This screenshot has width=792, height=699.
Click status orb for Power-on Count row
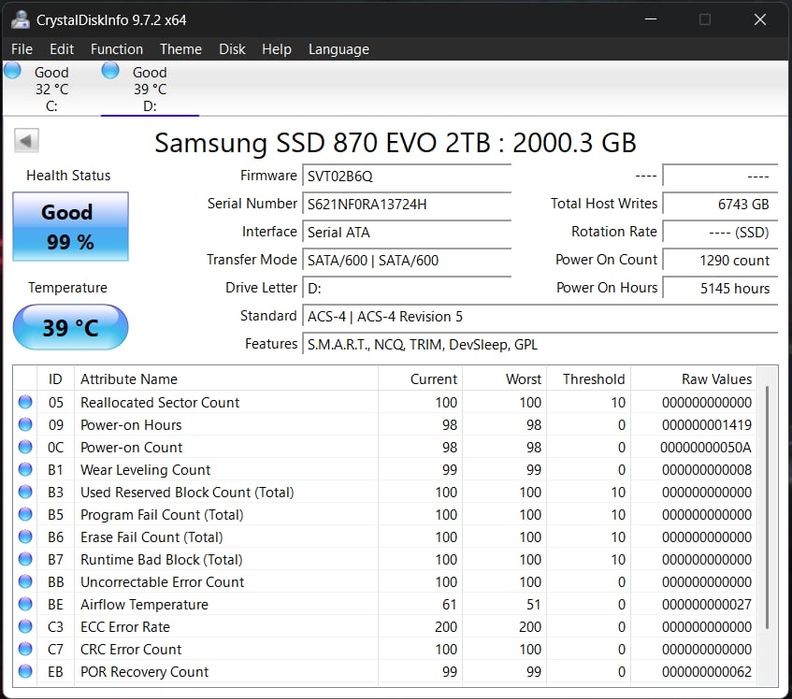click(25, 447)
